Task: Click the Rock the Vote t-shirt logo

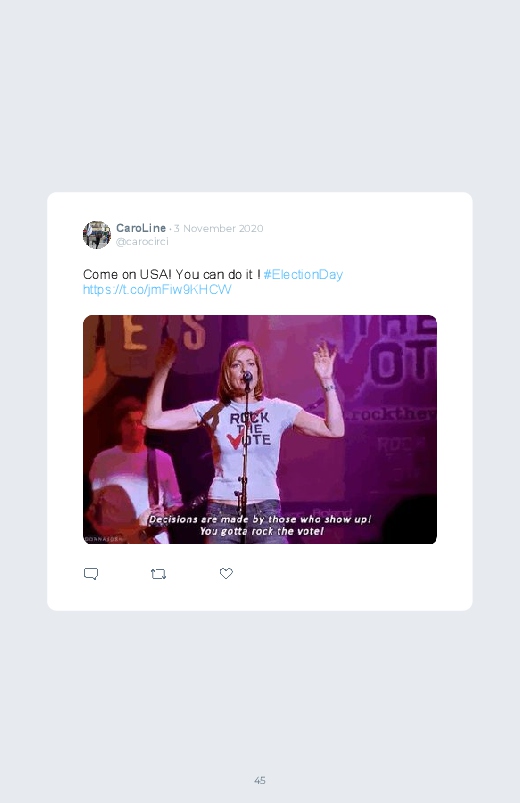Action: (248, 429)
